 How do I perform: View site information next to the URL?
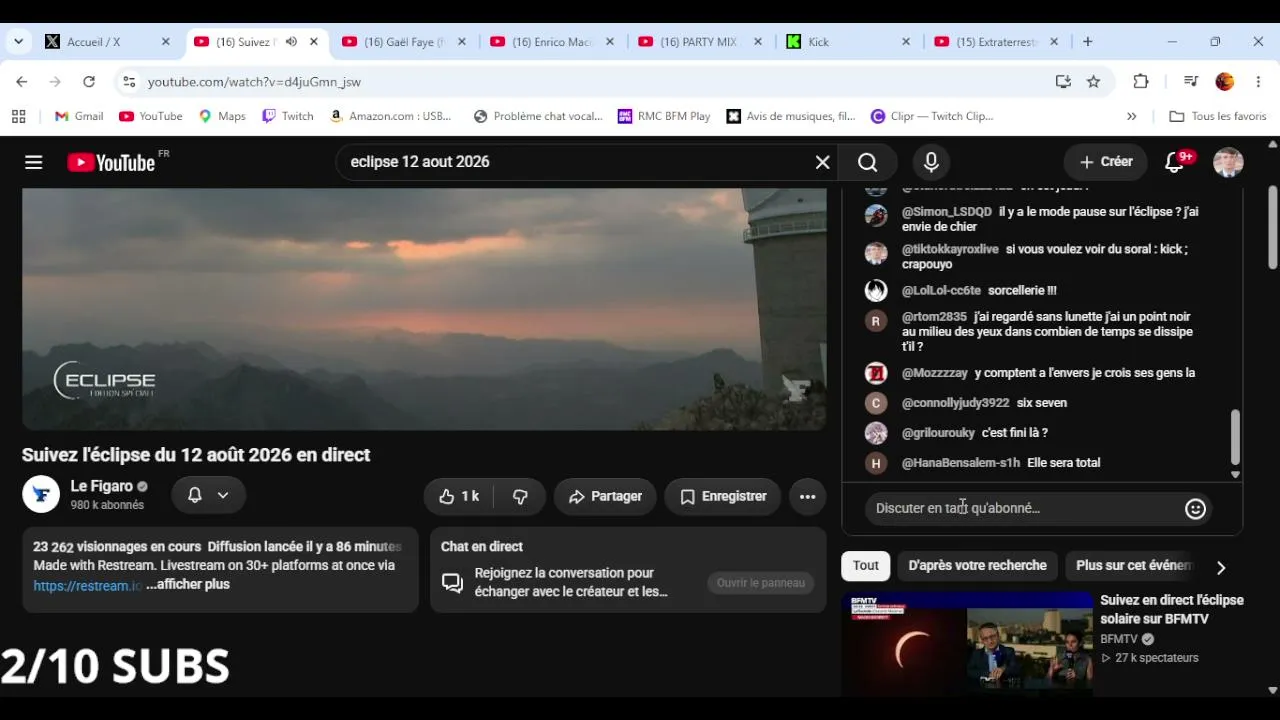pos(129,82)
